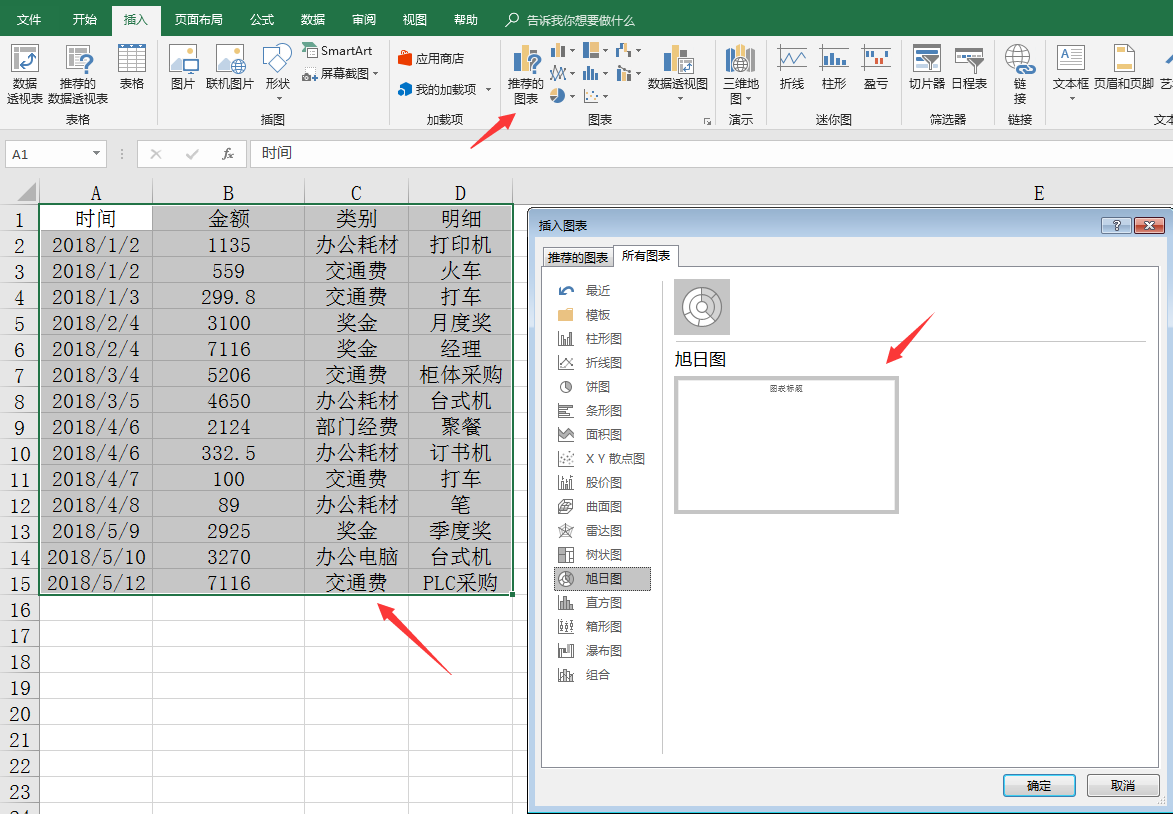Image resolution: width=1173 pixels, height=814 pixels.
Task: Open the Screenshot (屏幕截图) dropdown
Action: pos(340,73)
